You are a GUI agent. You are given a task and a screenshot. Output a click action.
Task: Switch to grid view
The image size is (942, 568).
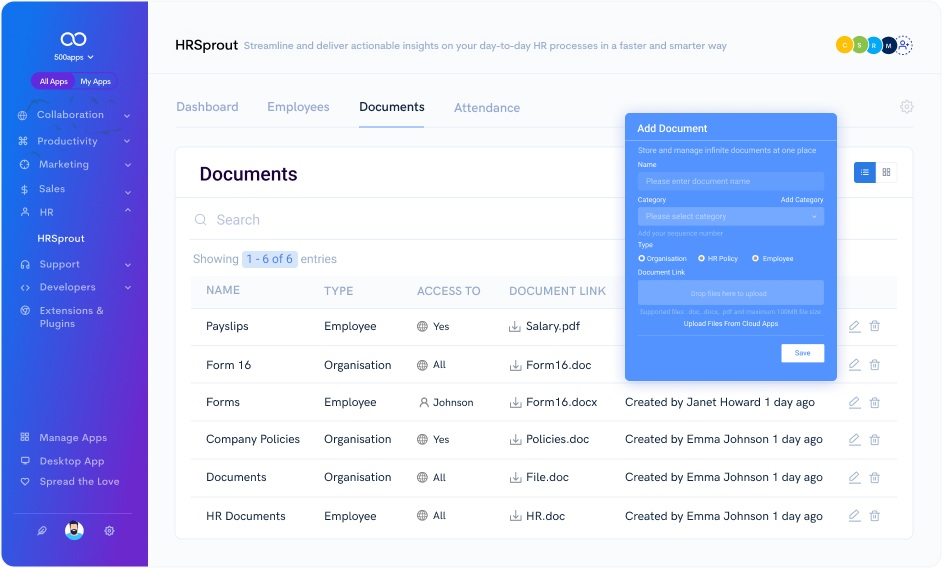click(x=886, y=173)
